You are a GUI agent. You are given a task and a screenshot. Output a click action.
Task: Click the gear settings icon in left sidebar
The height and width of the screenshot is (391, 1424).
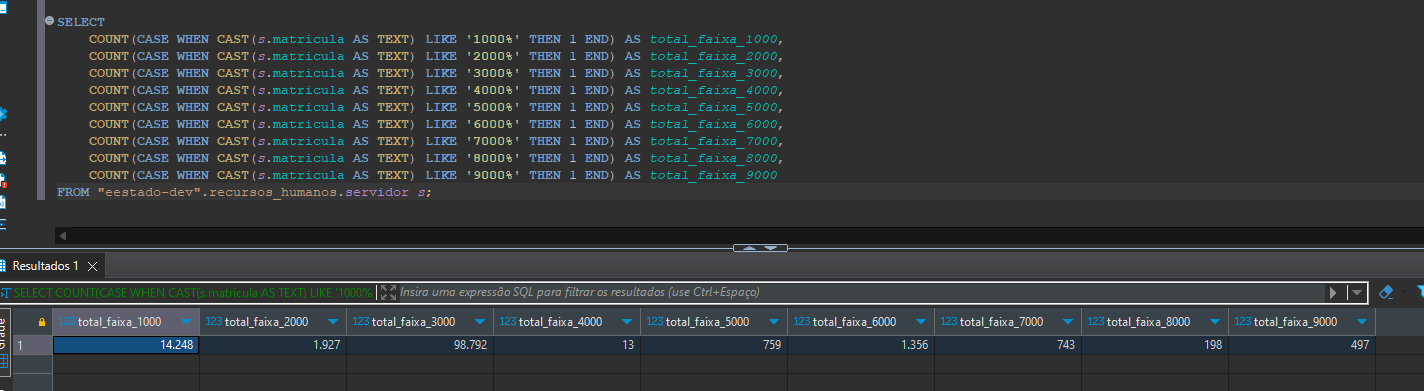click(x=3, y=112)
